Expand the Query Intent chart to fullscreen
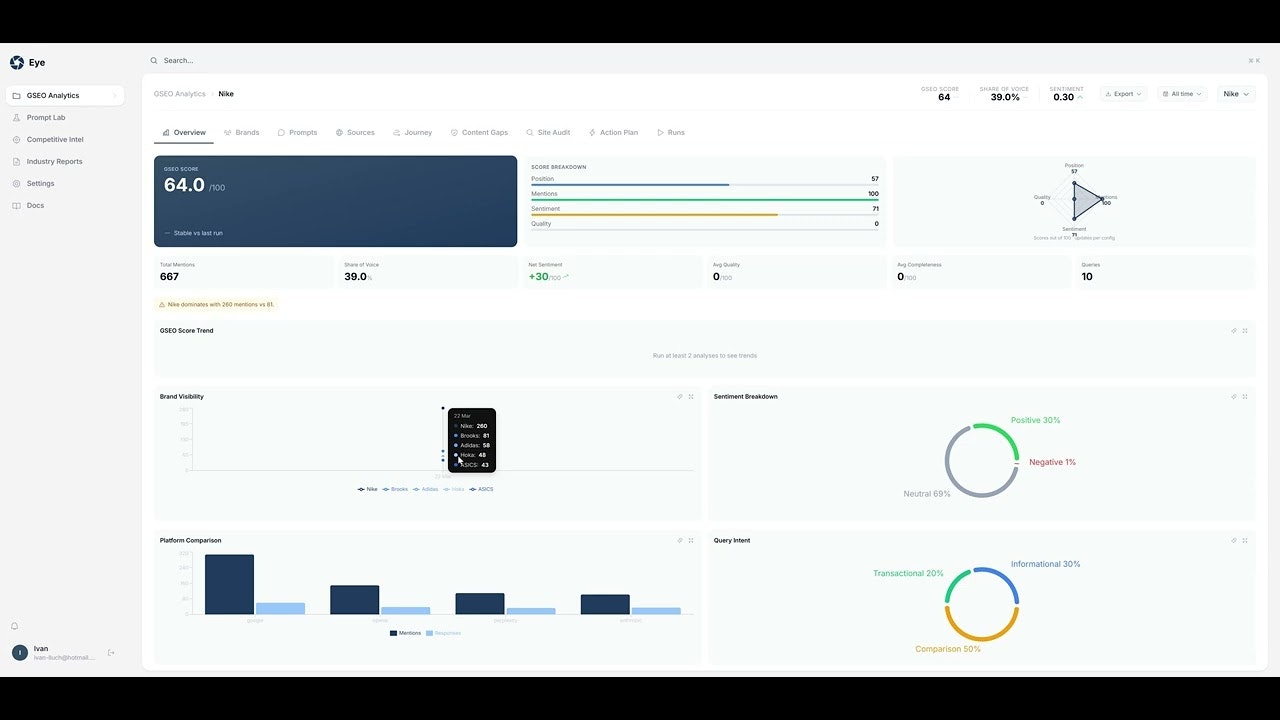 (x=1245, y=541)
